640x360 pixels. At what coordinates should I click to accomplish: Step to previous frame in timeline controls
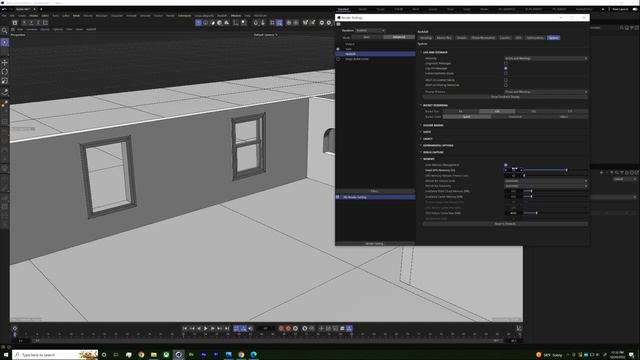click(199, 328)
